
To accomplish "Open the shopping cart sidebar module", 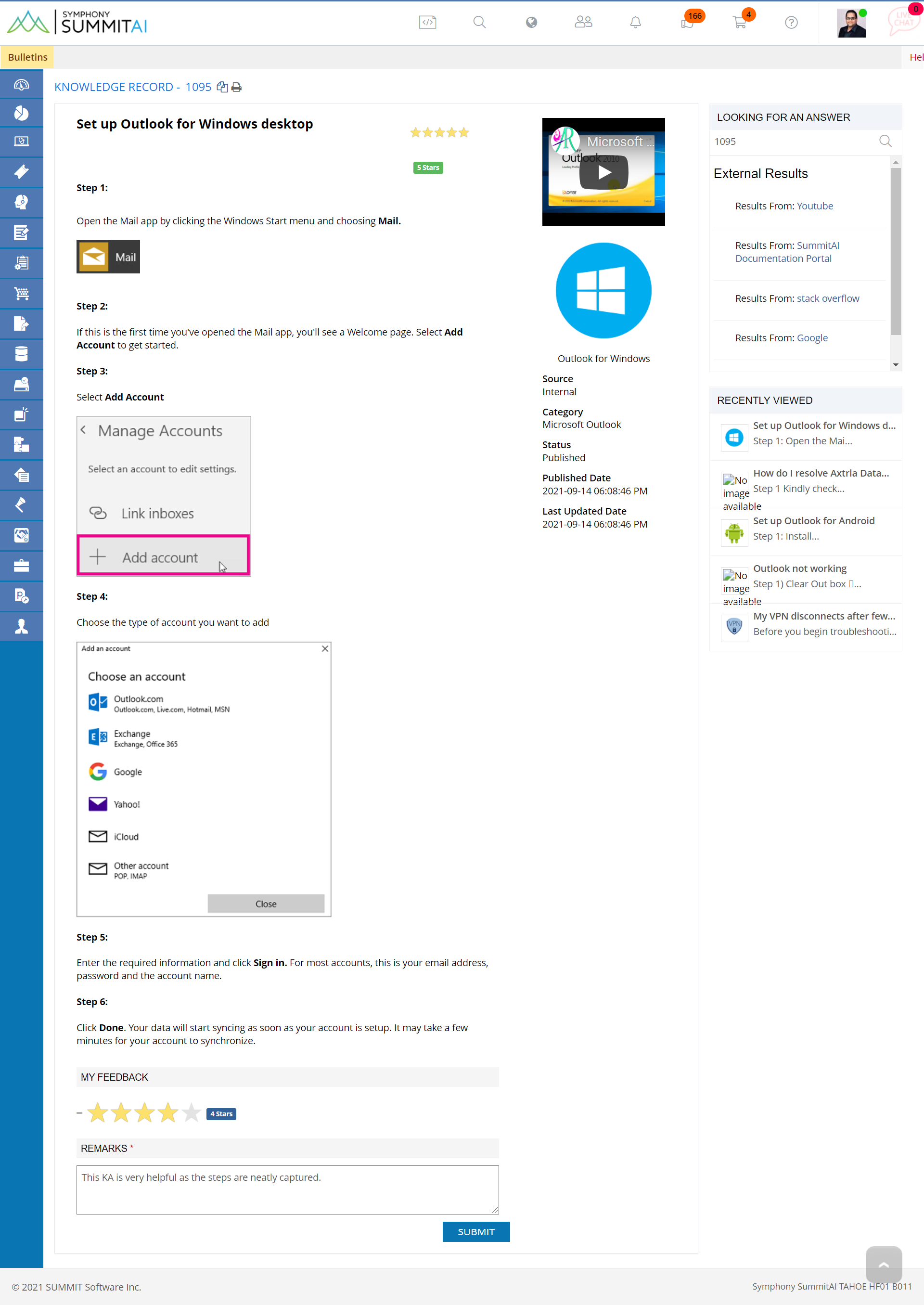I will (21, 294).
